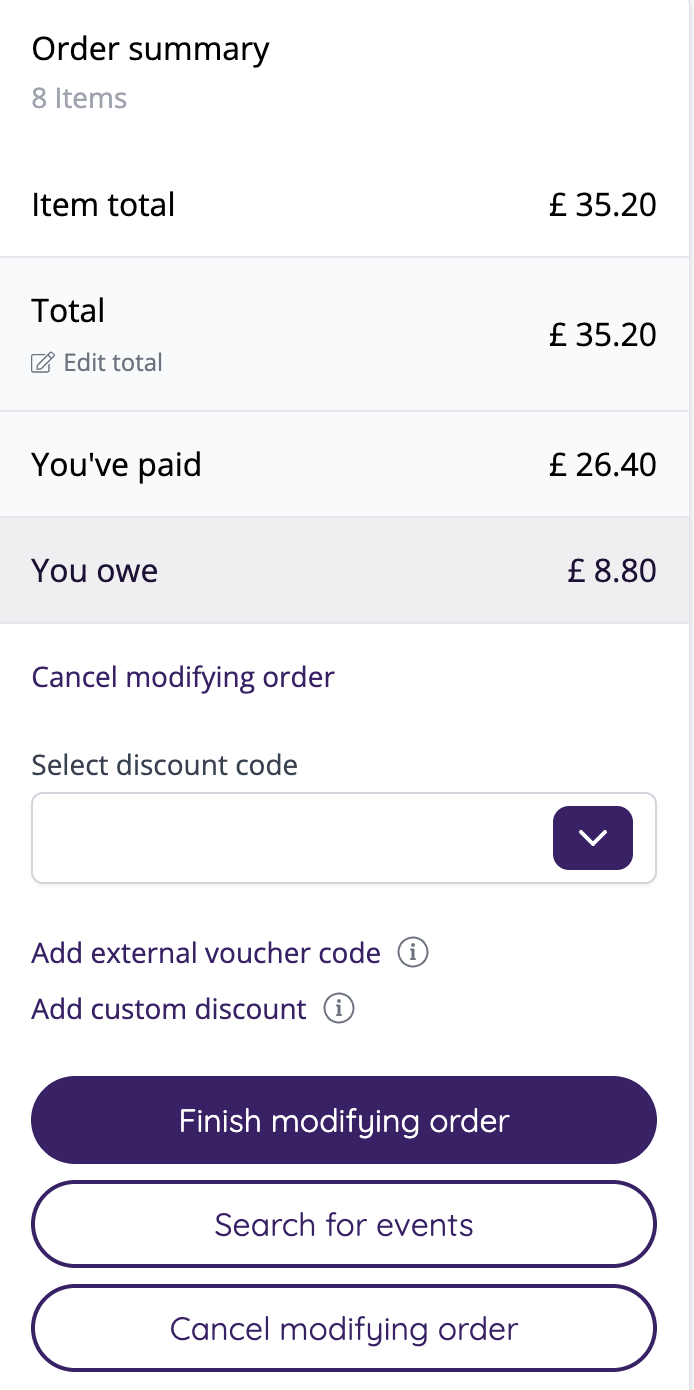Click the Item total label text
Screen dimensions: 694x1390
[x=103, y=205]
